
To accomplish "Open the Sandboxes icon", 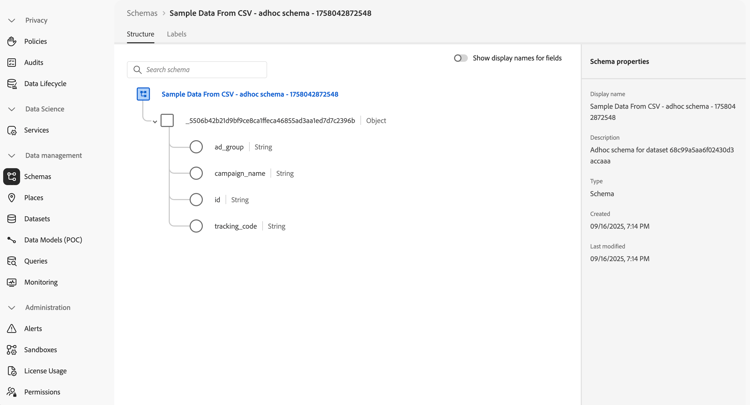I will [x=11, y=350].
